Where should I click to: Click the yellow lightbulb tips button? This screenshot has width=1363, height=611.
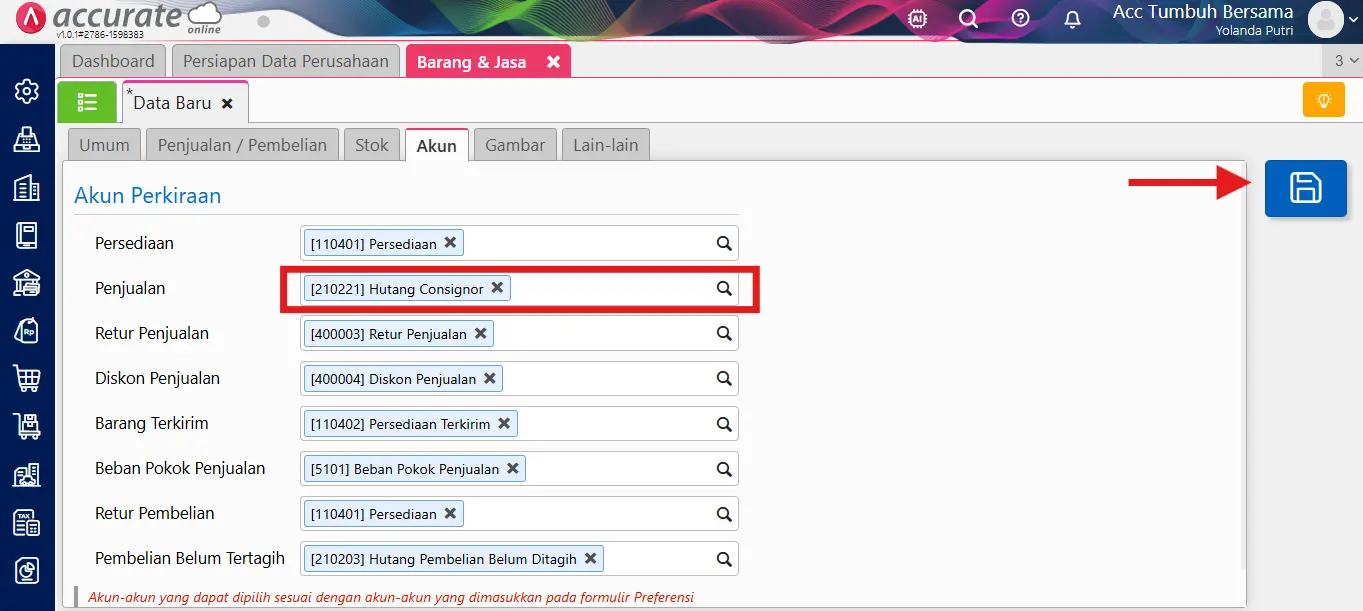[x=1323, y=101]
